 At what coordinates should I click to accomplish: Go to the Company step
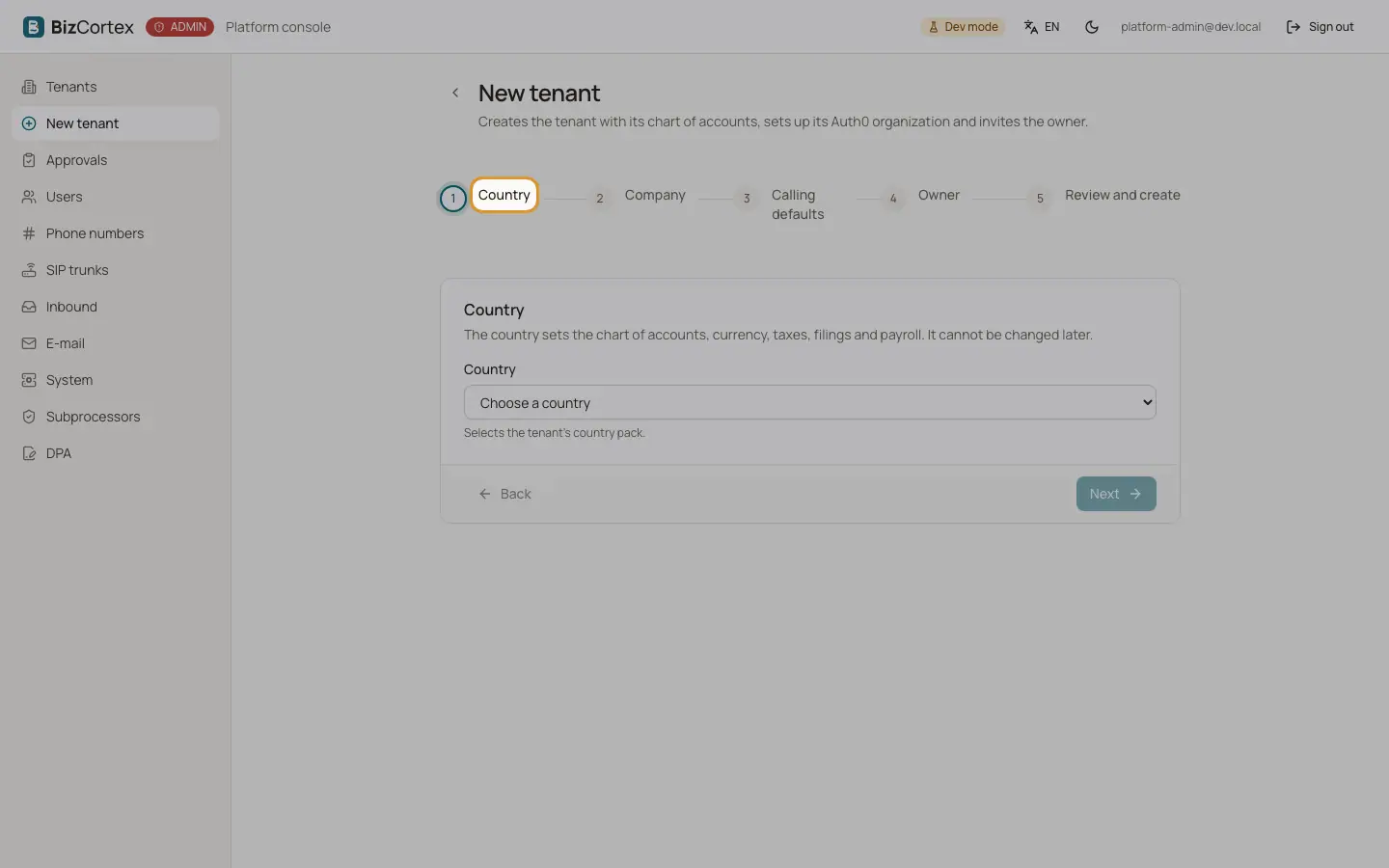tap(655, 195)
